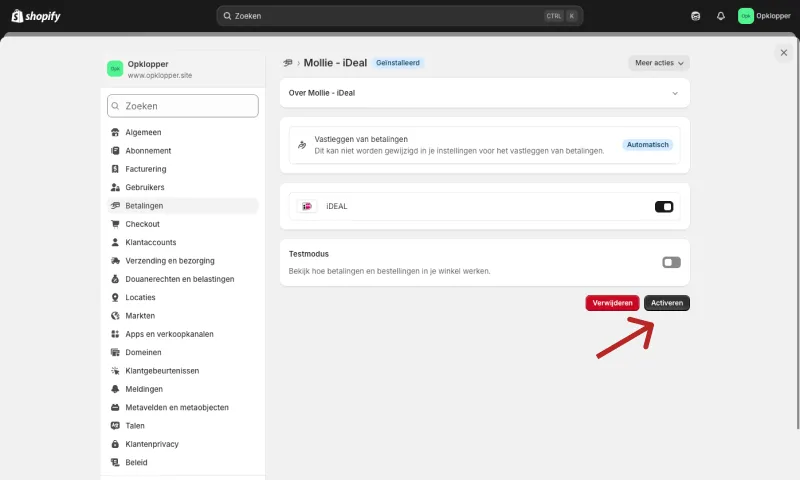Click the Domeinen icon in sidebar

coord(115,352)
